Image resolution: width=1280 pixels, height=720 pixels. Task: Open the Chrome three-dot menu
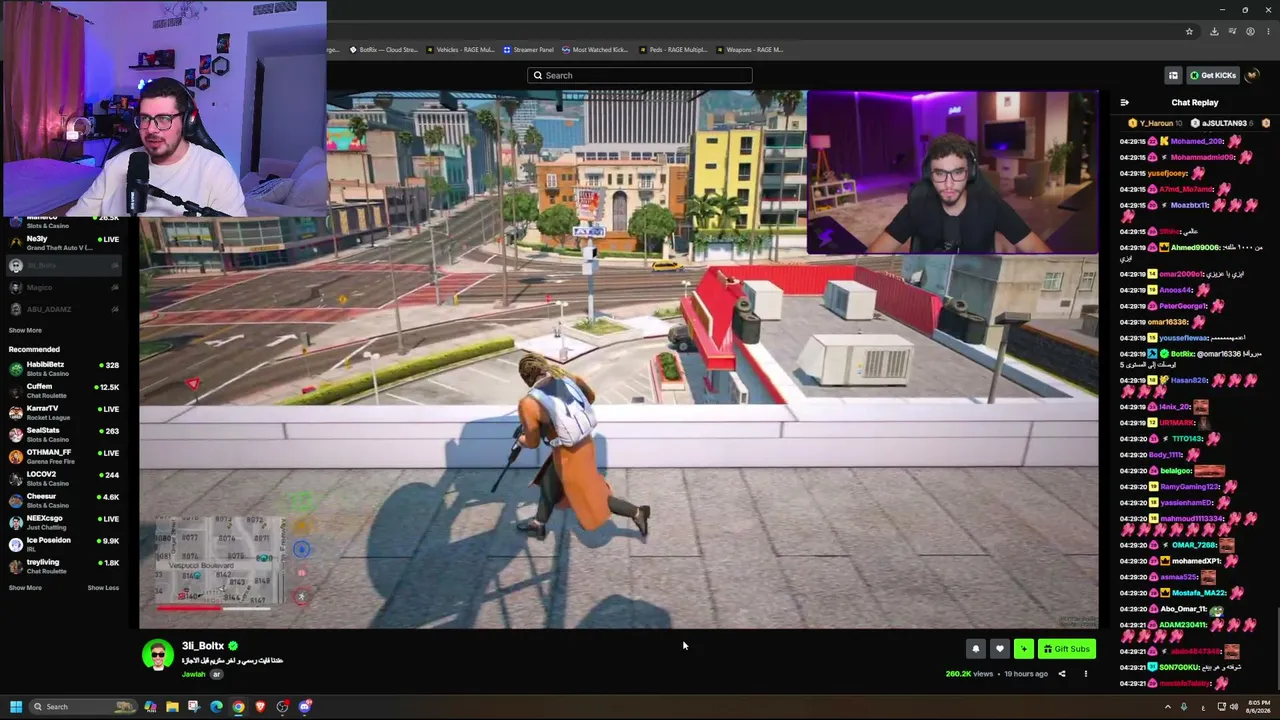tap(1268, 31)
